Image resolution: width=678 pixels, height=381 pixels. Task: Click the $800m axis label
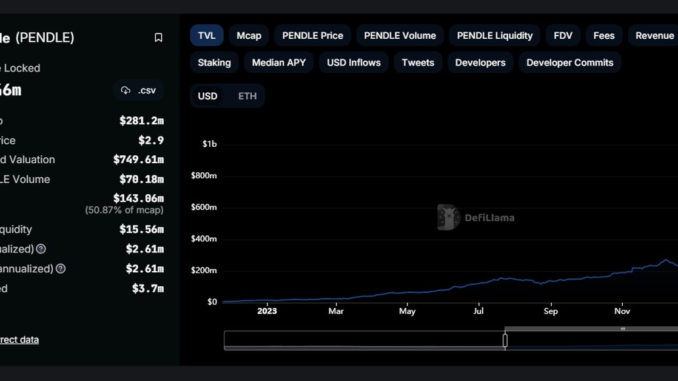click(204, 176)
